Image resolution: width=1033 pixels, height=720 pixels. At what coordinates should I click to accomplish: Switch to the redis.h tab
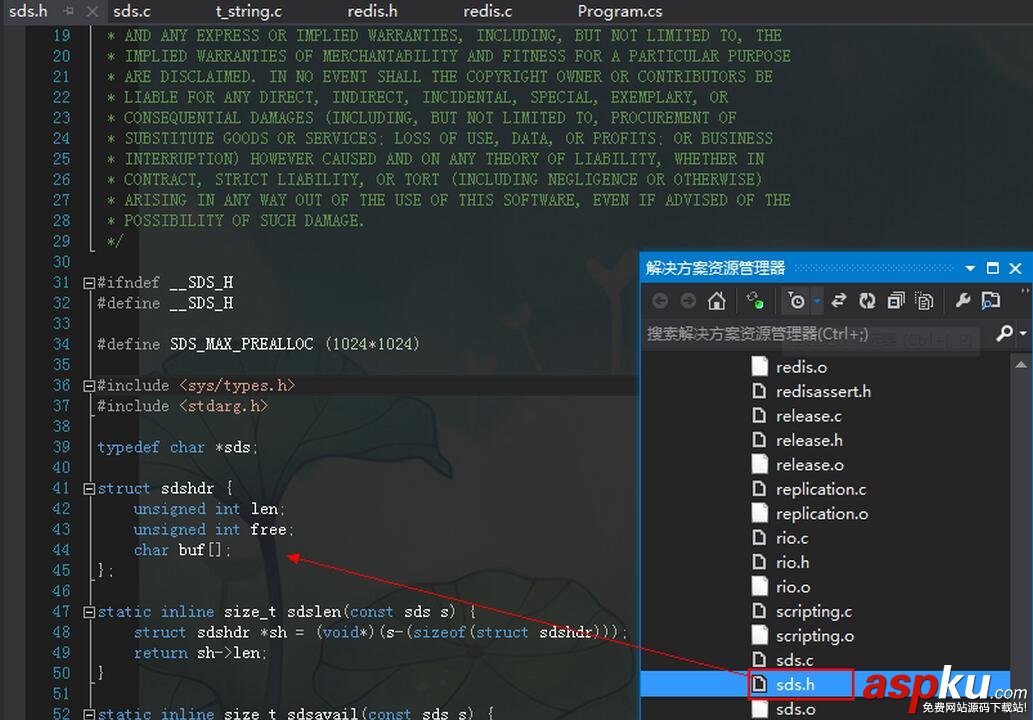pos(372,11)
